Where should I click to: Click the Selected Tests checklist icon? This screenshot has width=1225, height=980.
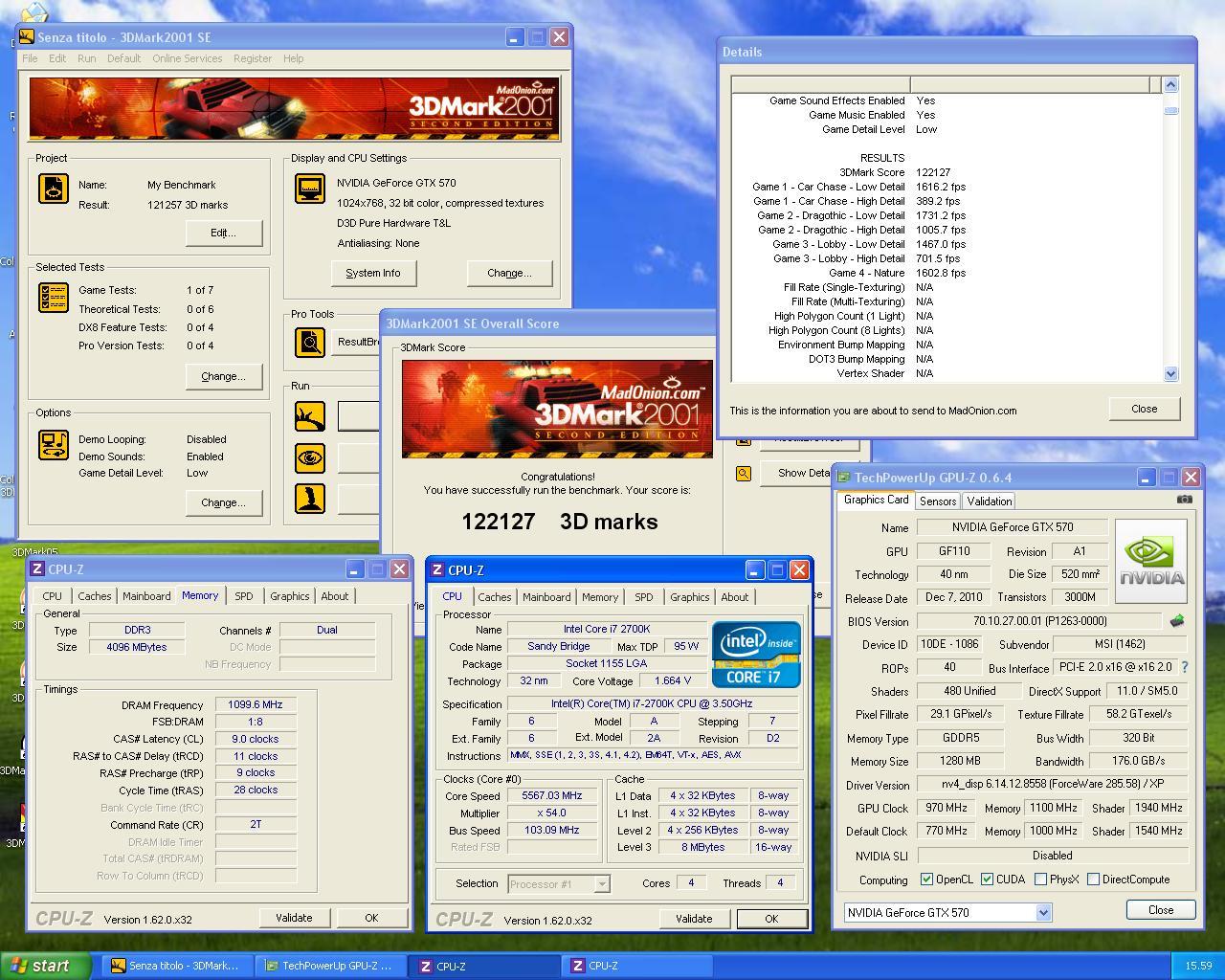click(53, 298)
